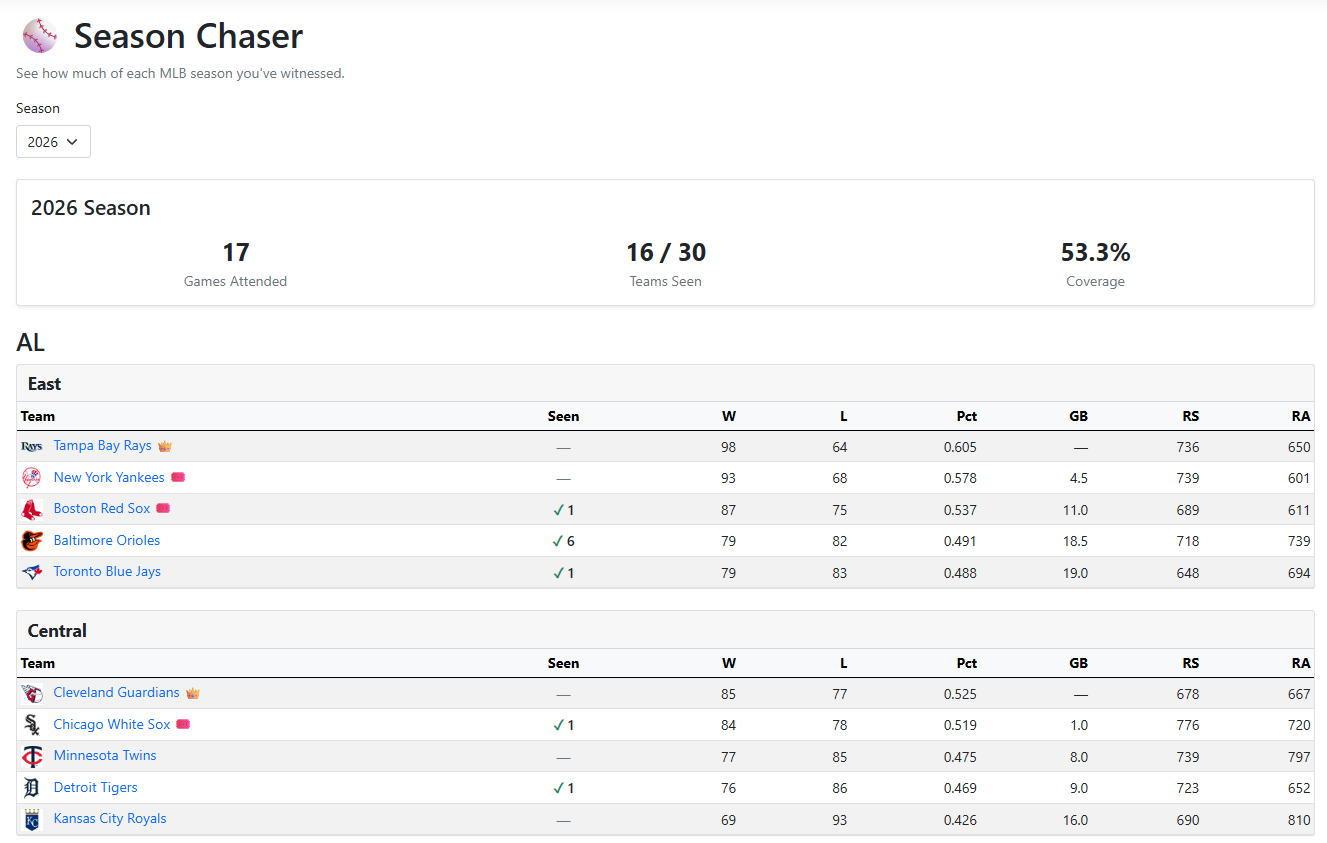Screen dimensions: 1327x843
Task: Open the Cleveland Guardians team link
Action: tap(117, 692)
